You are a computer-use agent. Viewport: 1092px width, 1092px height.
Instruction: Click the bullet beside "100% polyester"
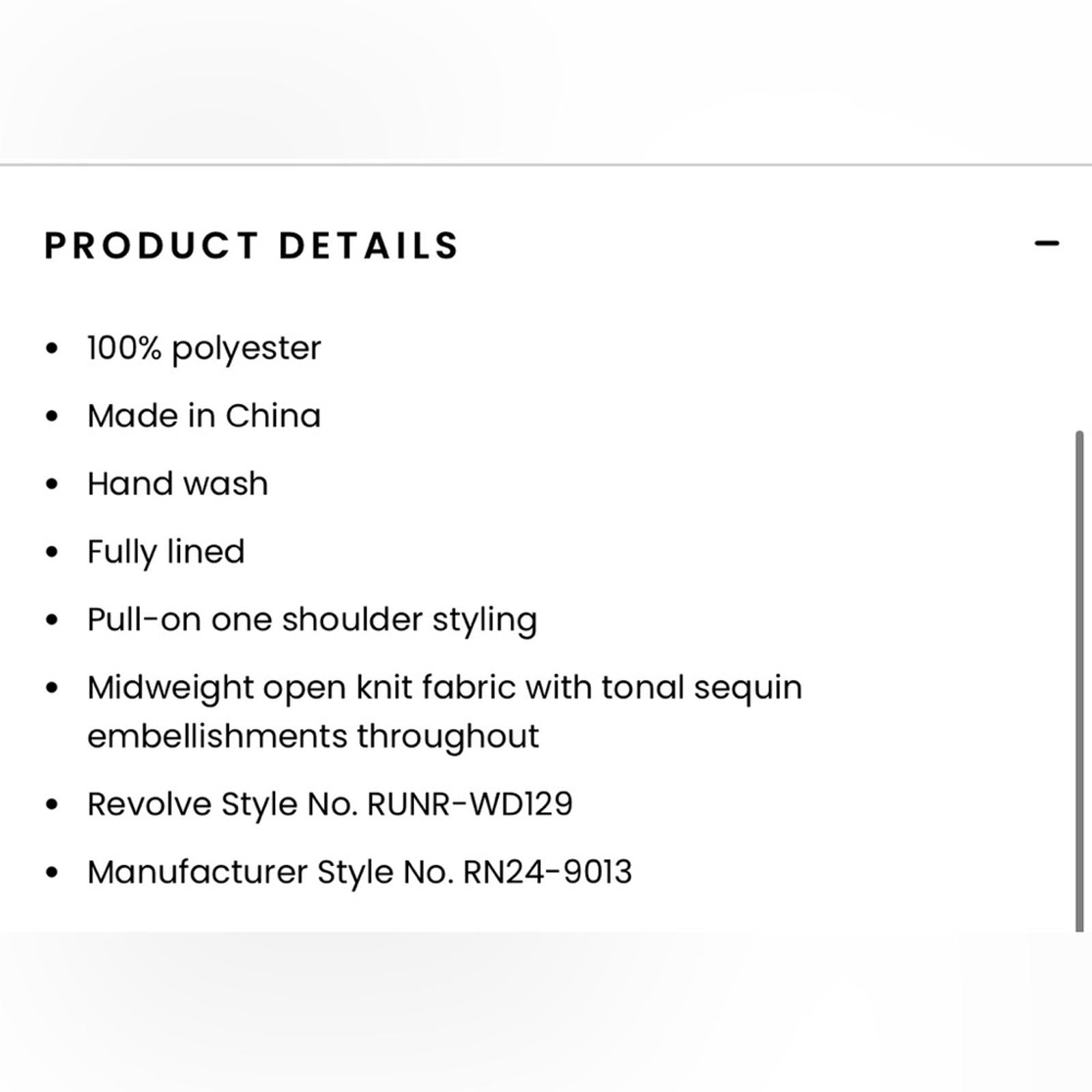click(x=52, y=348)
